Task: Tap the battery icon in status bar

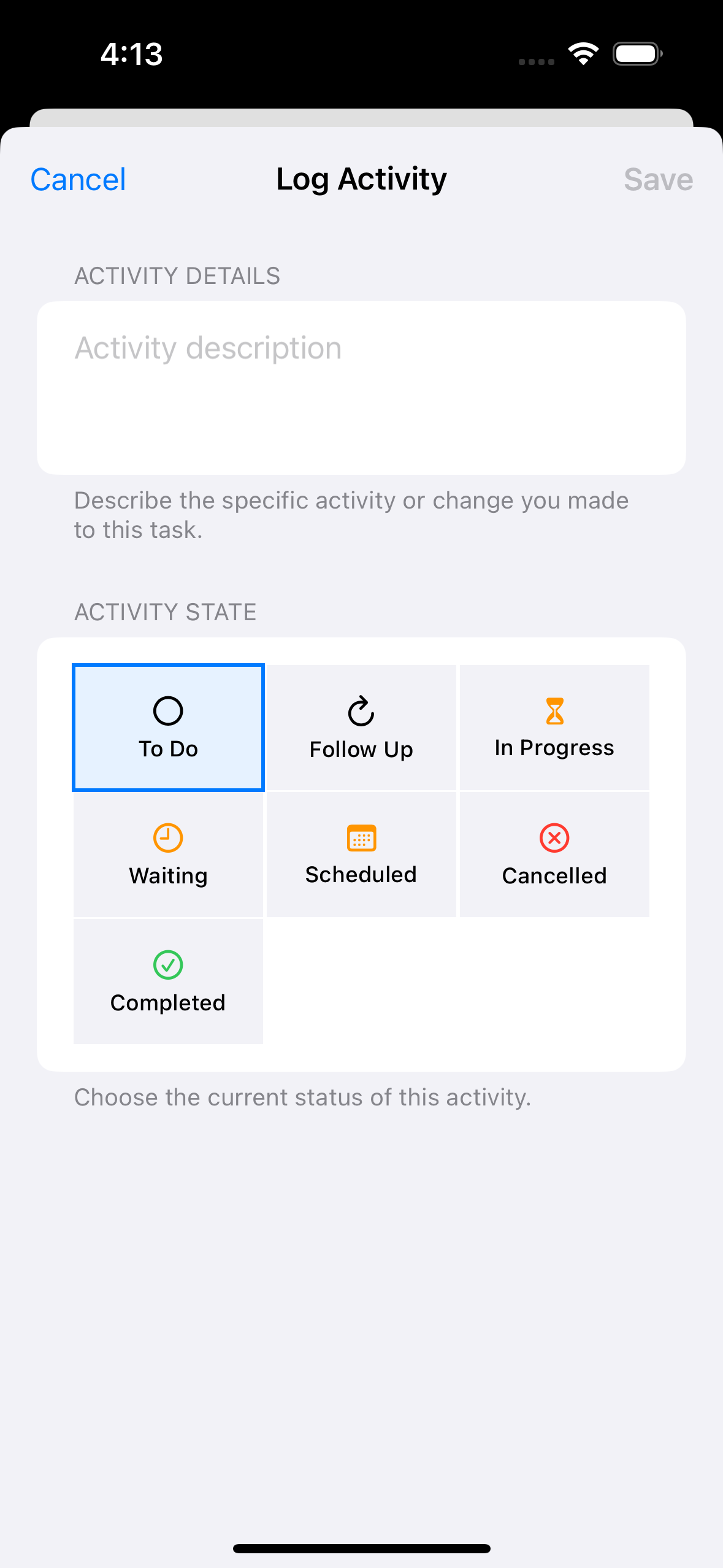Action: point(638,54)
